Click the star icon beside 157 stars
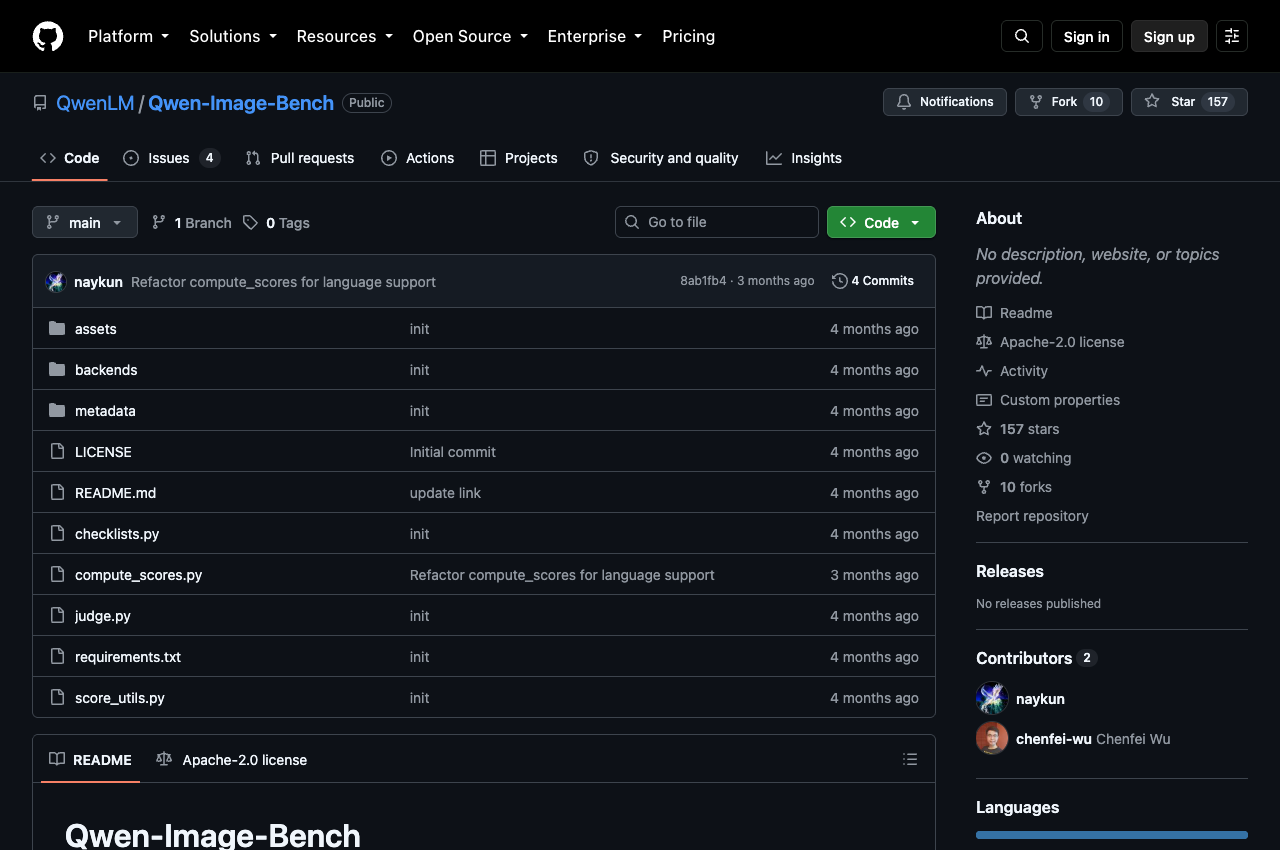1280x850 pixels. coord(984,429)
